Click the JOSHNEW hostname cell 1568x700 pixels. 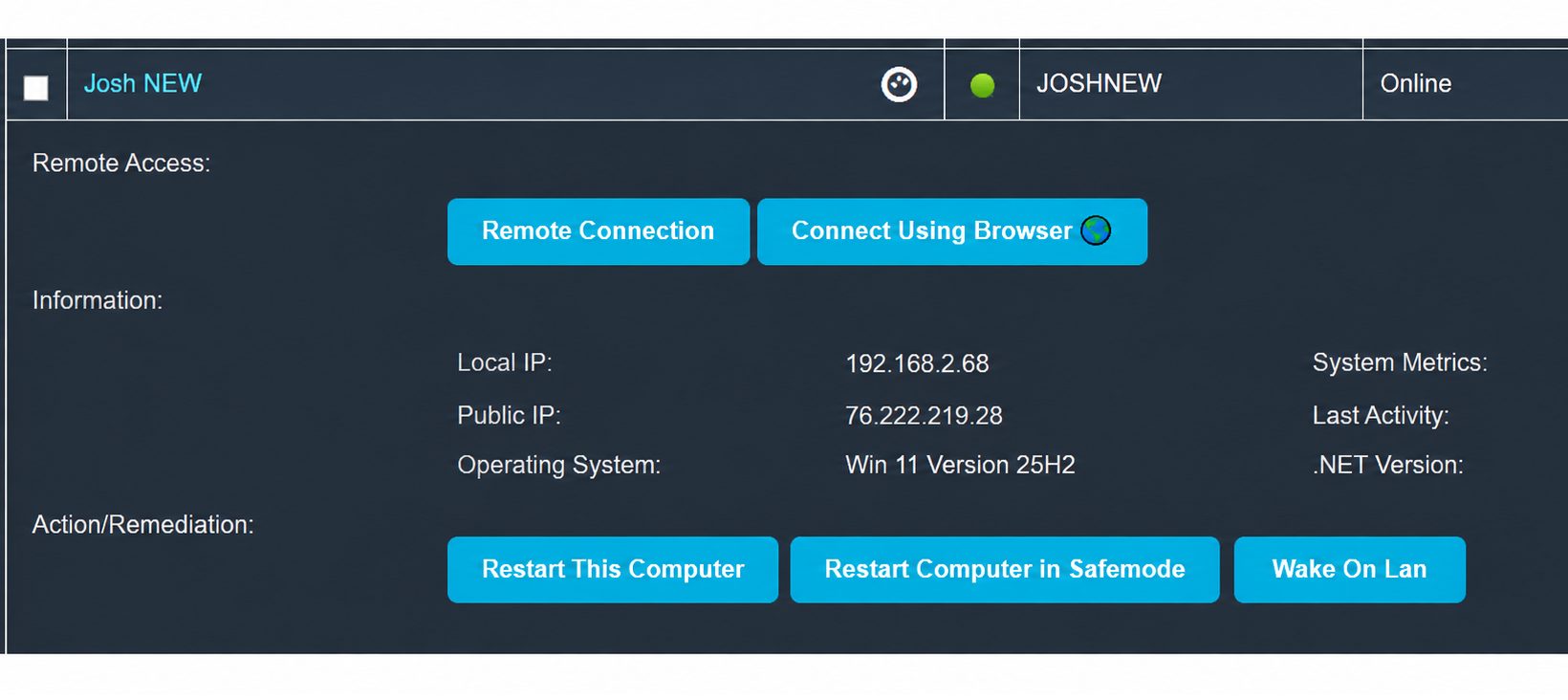click(1190, 84)
